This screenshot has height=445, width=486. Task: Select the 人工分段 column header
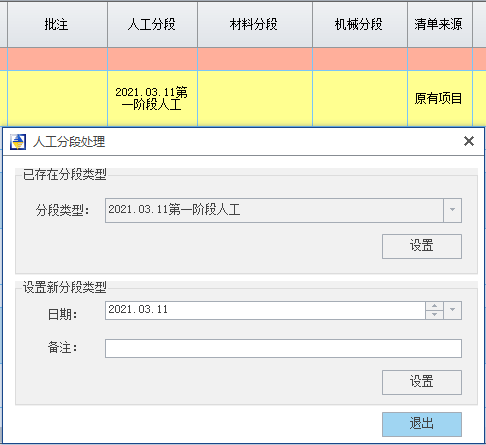pyautogui.click(x=153, y=24)
